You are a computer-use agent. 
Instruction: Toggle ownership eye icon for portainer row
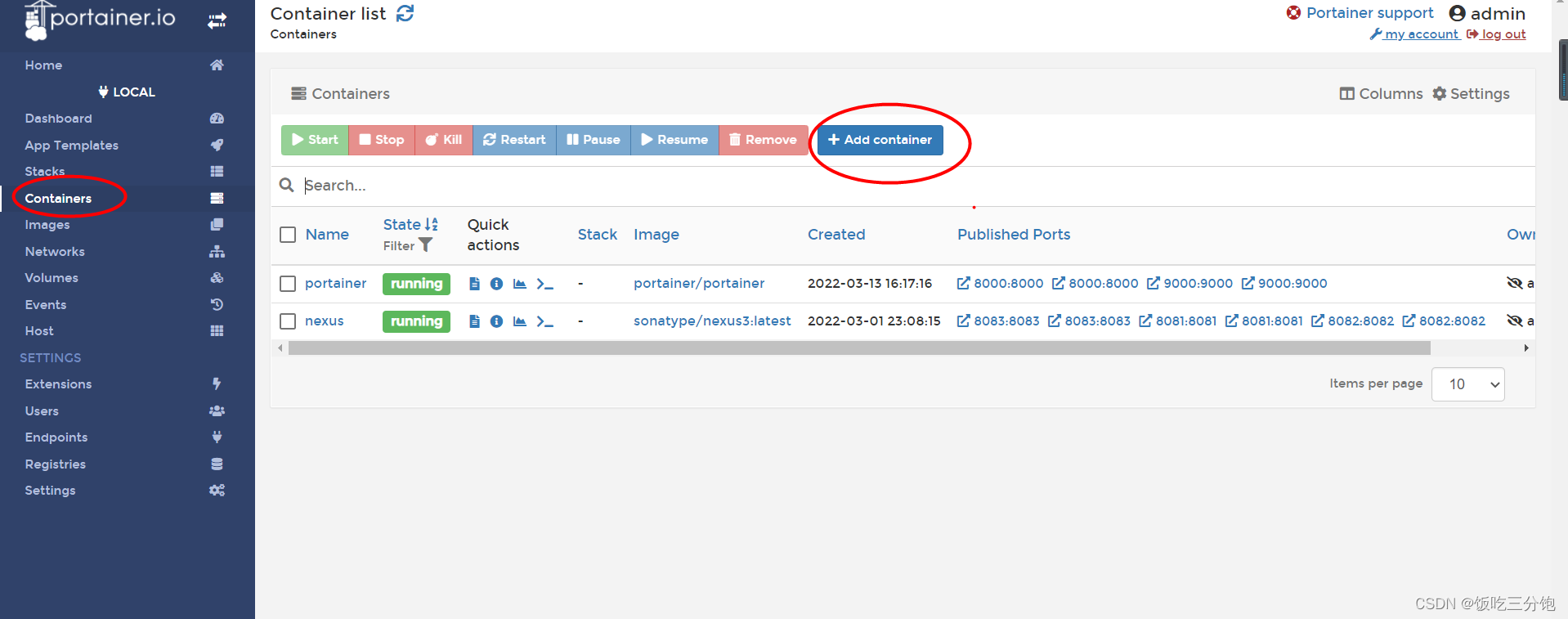coord(1515,283)
